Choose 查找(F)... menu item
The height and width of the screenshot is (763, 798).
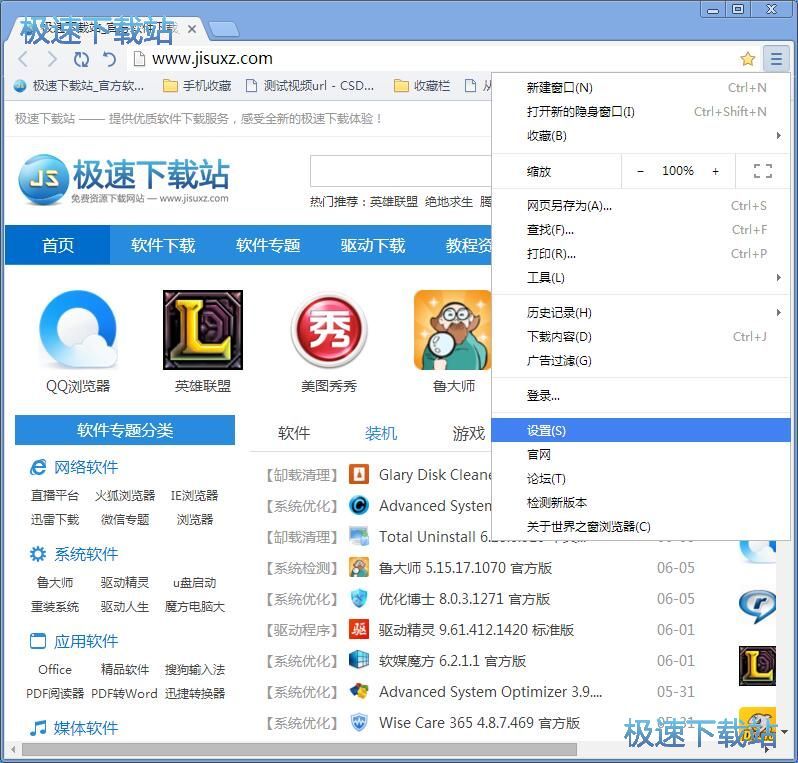click(x=641, y=230)
